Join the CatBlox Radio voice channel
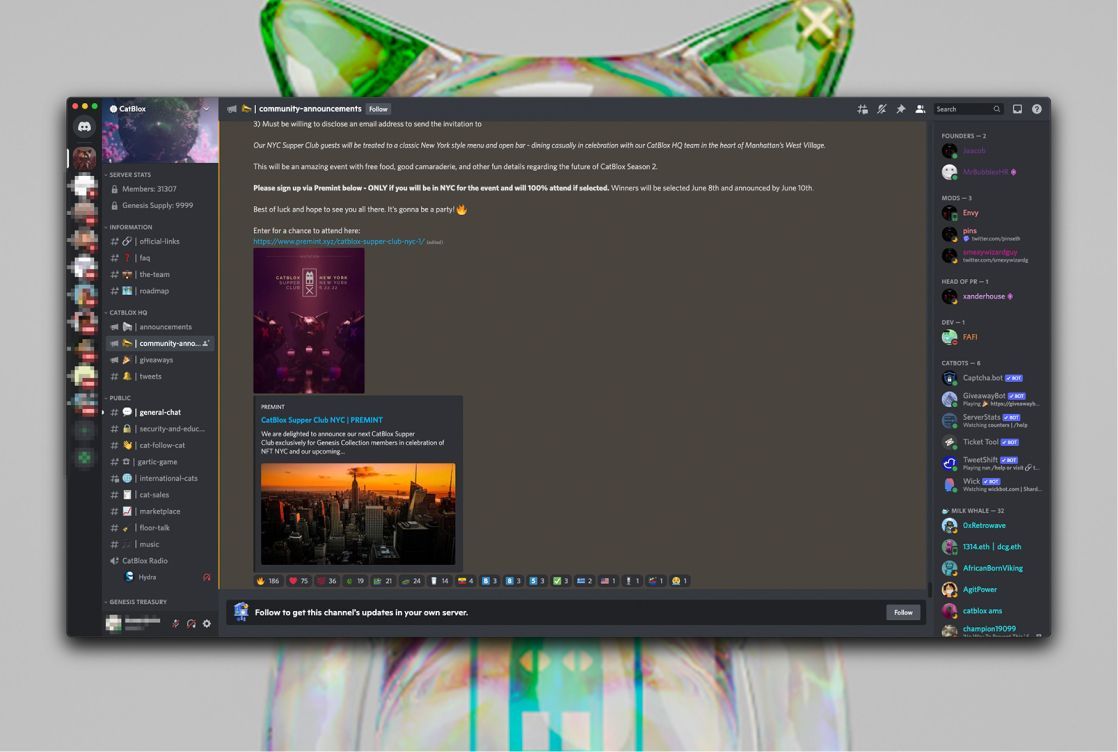This screenshot has height=752, width=1118. point(160,560)
